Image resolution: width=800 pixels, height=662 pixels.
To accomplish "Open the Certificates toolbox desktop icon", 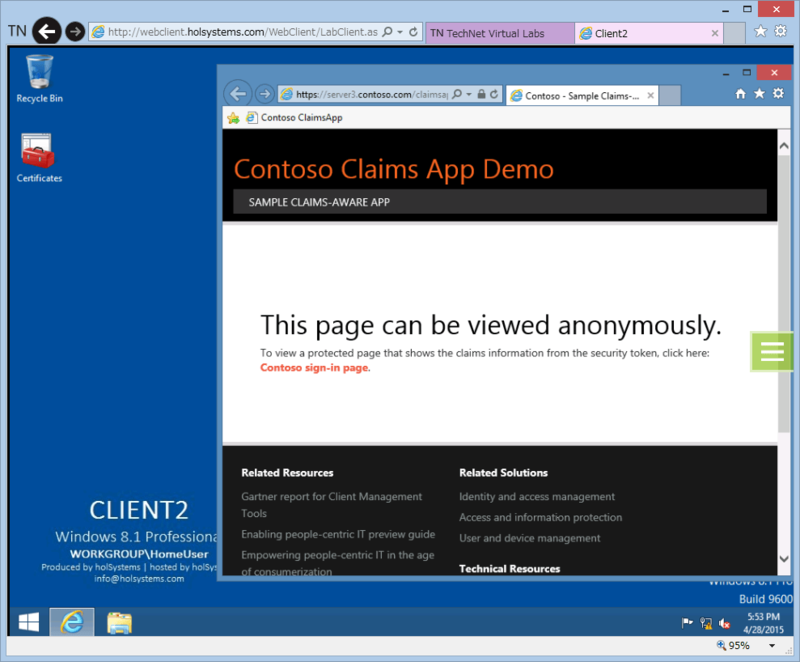I will tap(39, 158).
